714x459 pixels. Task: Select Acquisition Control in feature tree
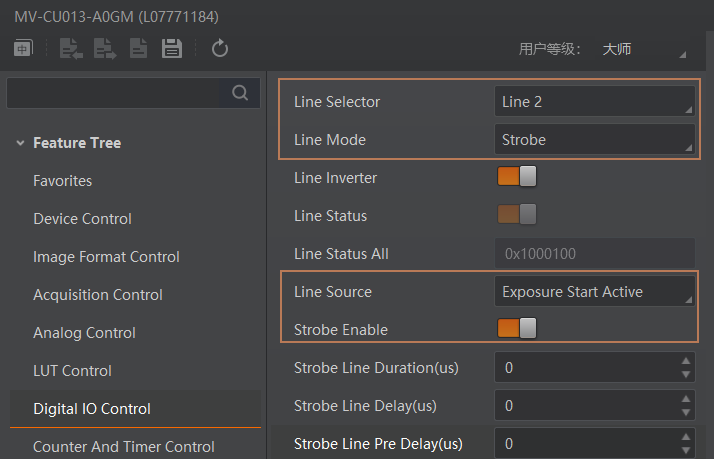click(98, 295)
